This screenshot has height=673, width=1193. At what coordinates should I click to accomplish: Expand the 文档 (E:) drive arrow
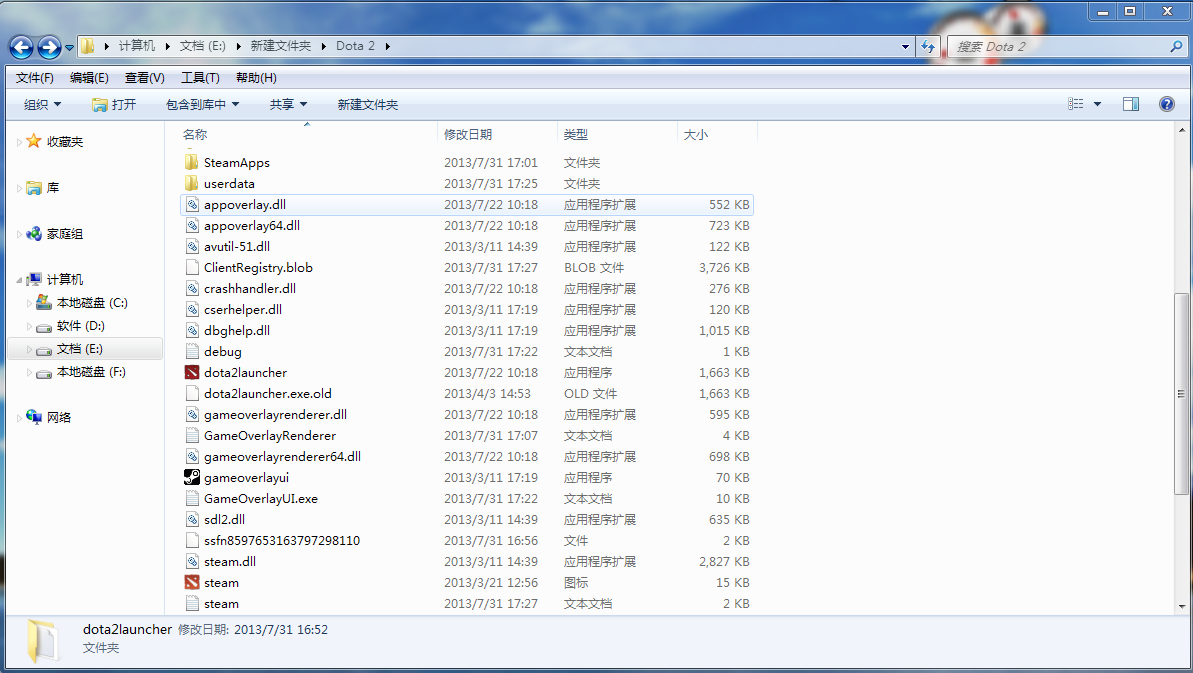30,349
